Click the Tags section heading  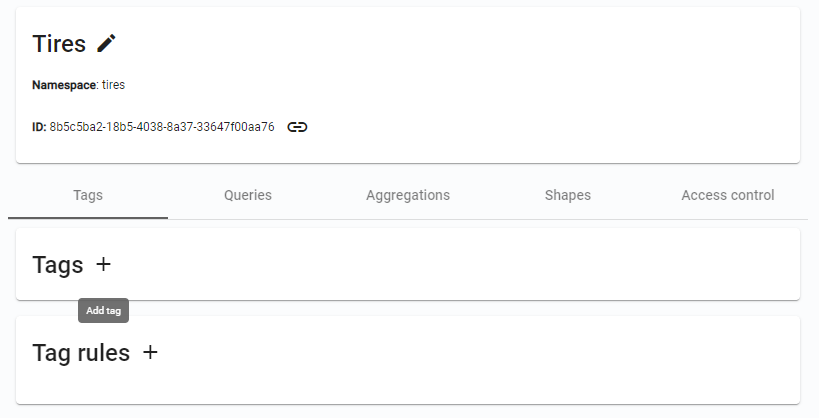[57, 265]
